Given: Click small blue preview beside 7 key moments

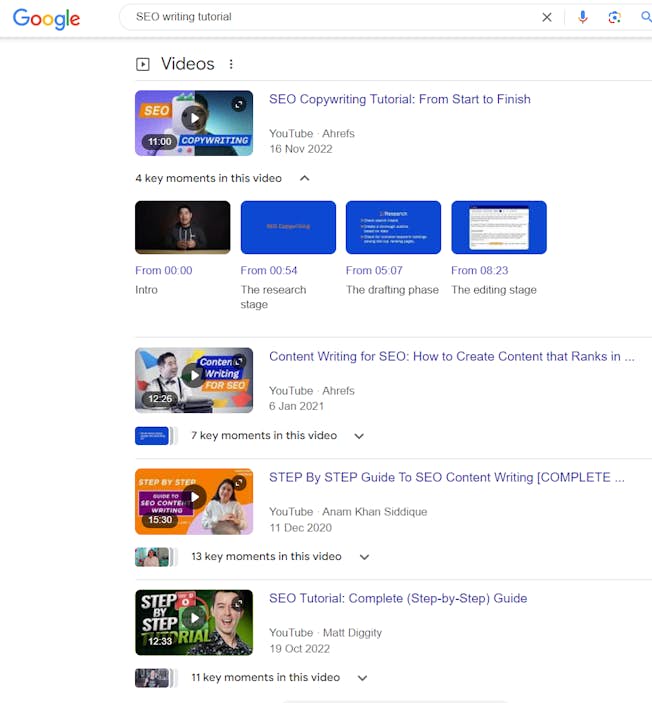Looking at the screenshot, I should pyautogui.click(x=152, y=436).
